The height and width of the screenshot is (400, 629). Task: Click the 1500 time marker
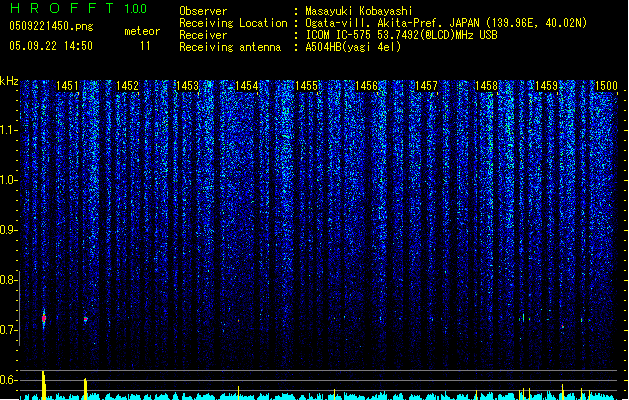coord(606,86)
